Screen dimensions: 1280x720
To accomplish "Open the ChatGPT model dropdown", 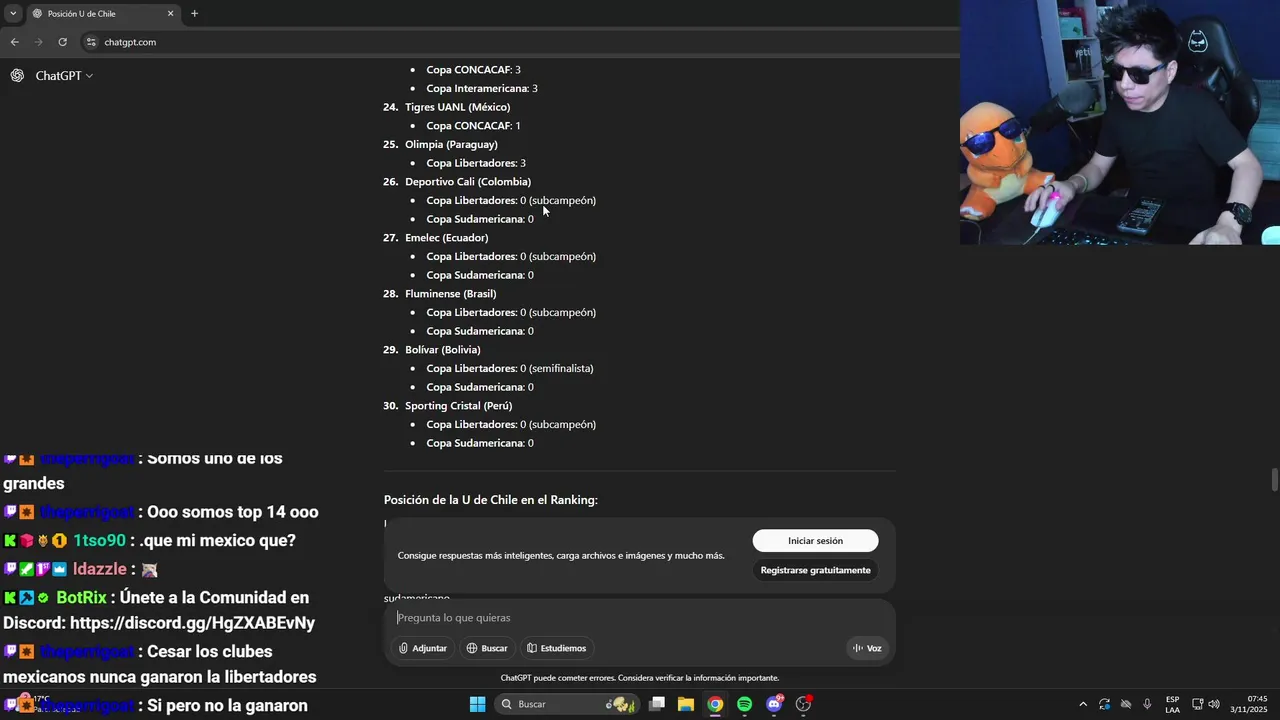I will (x=64, y=75).
